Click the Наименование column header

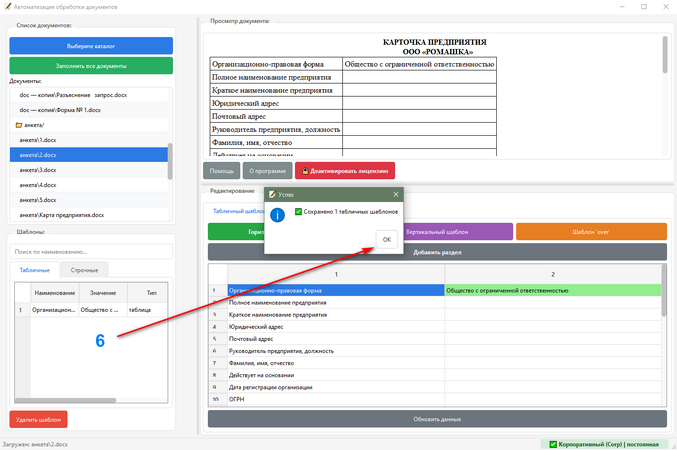point(54,293)
